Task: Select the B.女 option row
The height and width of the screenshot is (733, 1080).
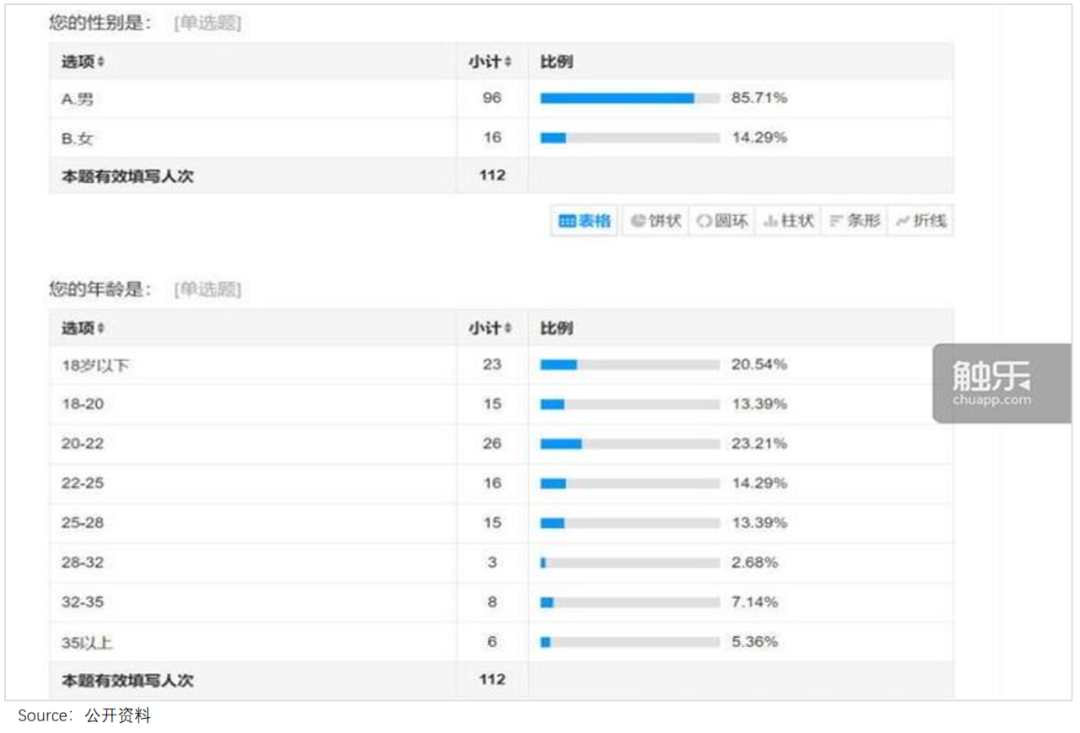Action: click(77, 138)
